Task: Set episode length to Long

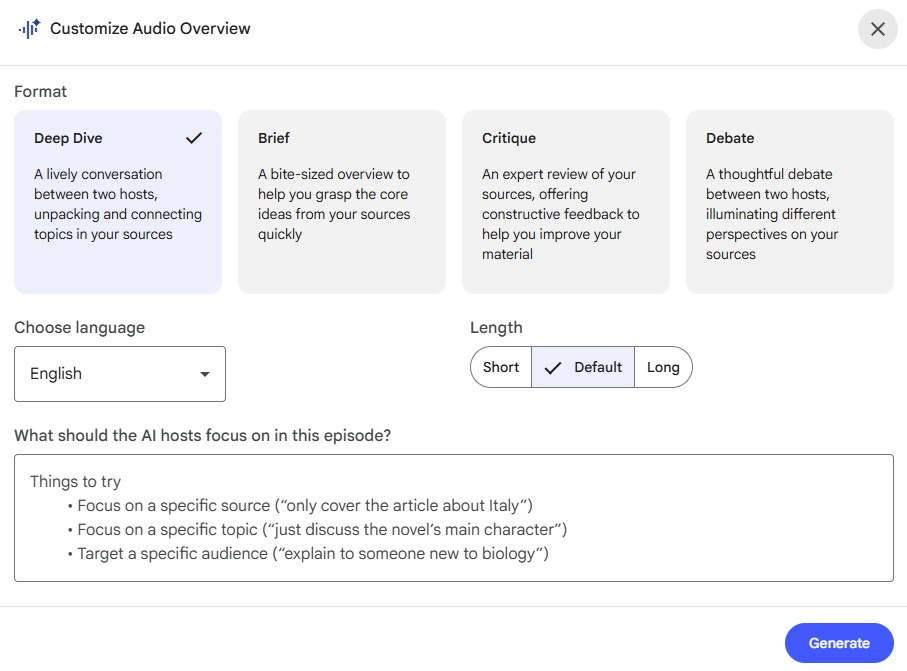Action: (x=662, y=367)
